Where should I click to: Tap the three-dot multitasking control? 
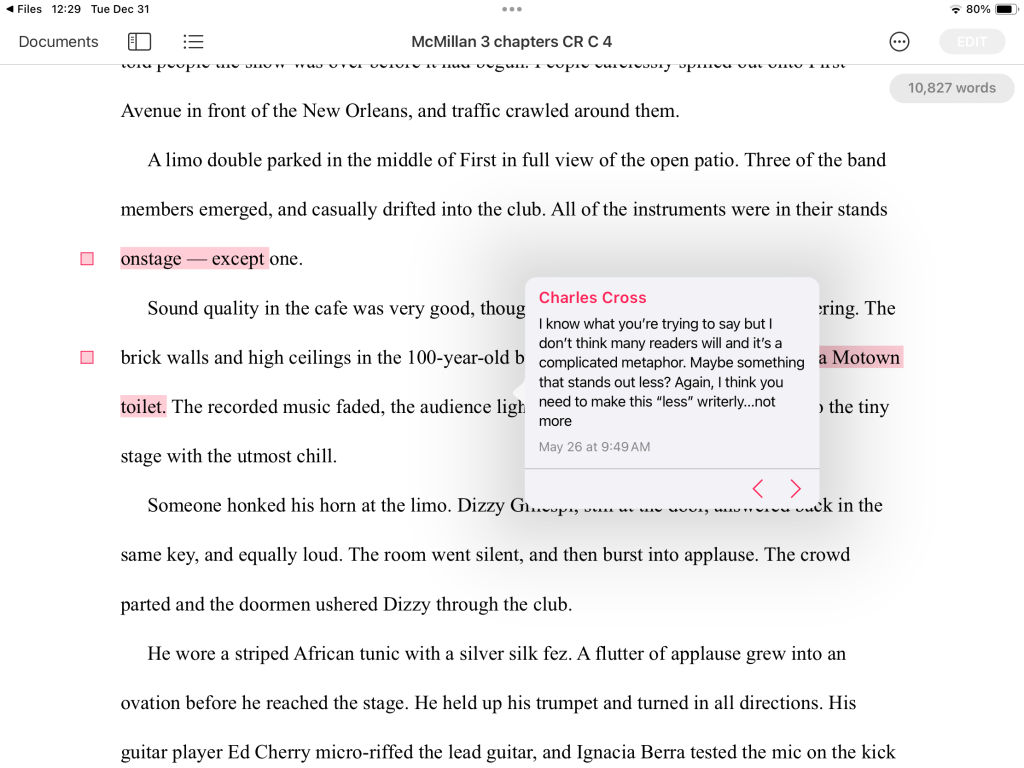[512, 9]
